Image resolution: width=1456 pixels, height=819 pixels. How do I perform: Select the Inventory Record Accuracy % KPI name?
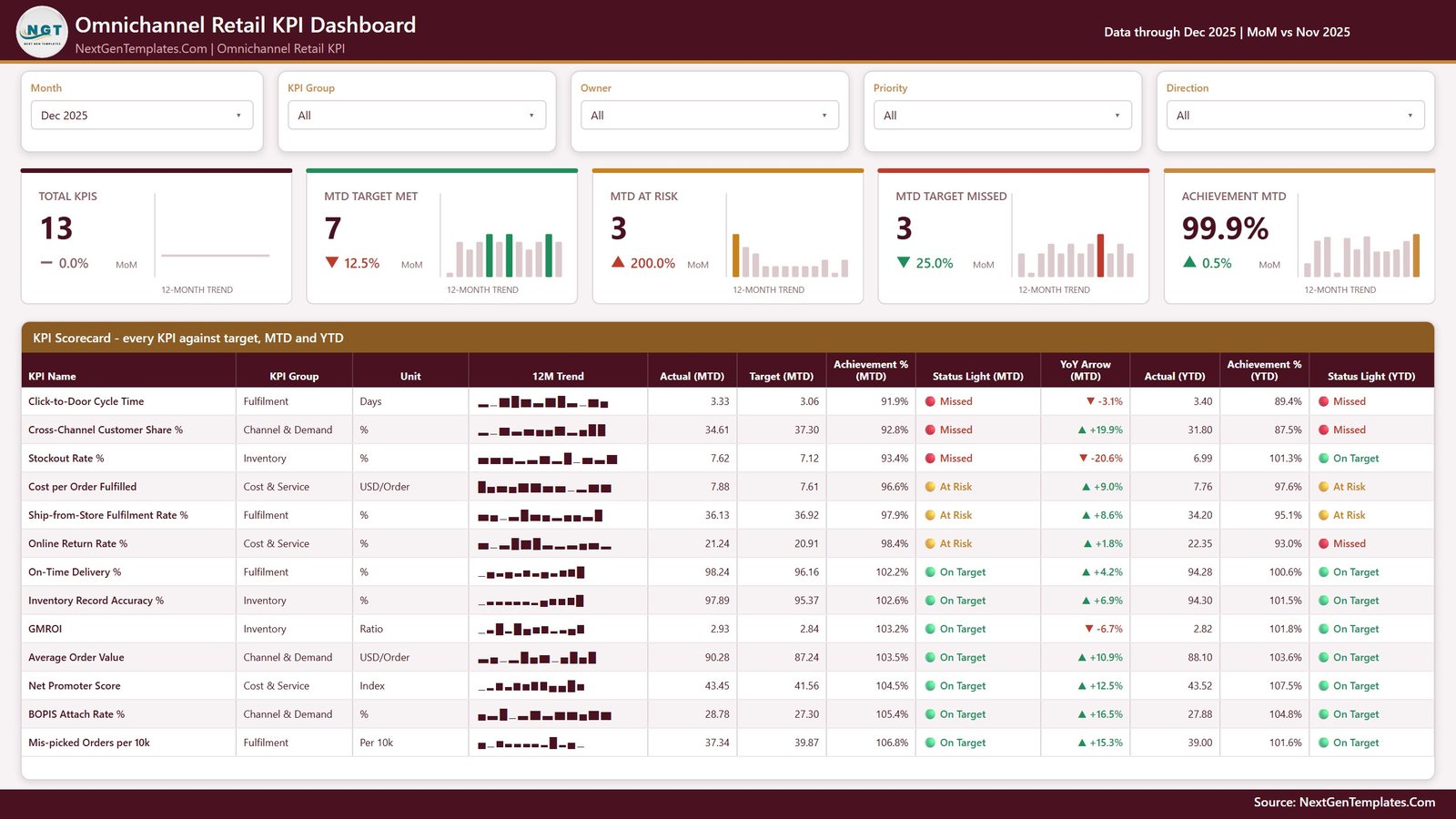pos(96,601)
